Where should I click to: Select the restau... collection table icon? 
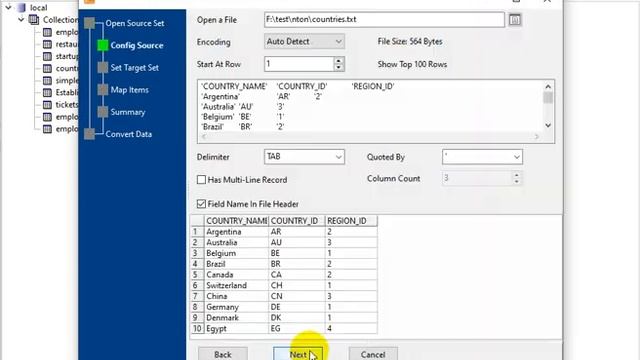pyautogui.click(x=47, y=44)
